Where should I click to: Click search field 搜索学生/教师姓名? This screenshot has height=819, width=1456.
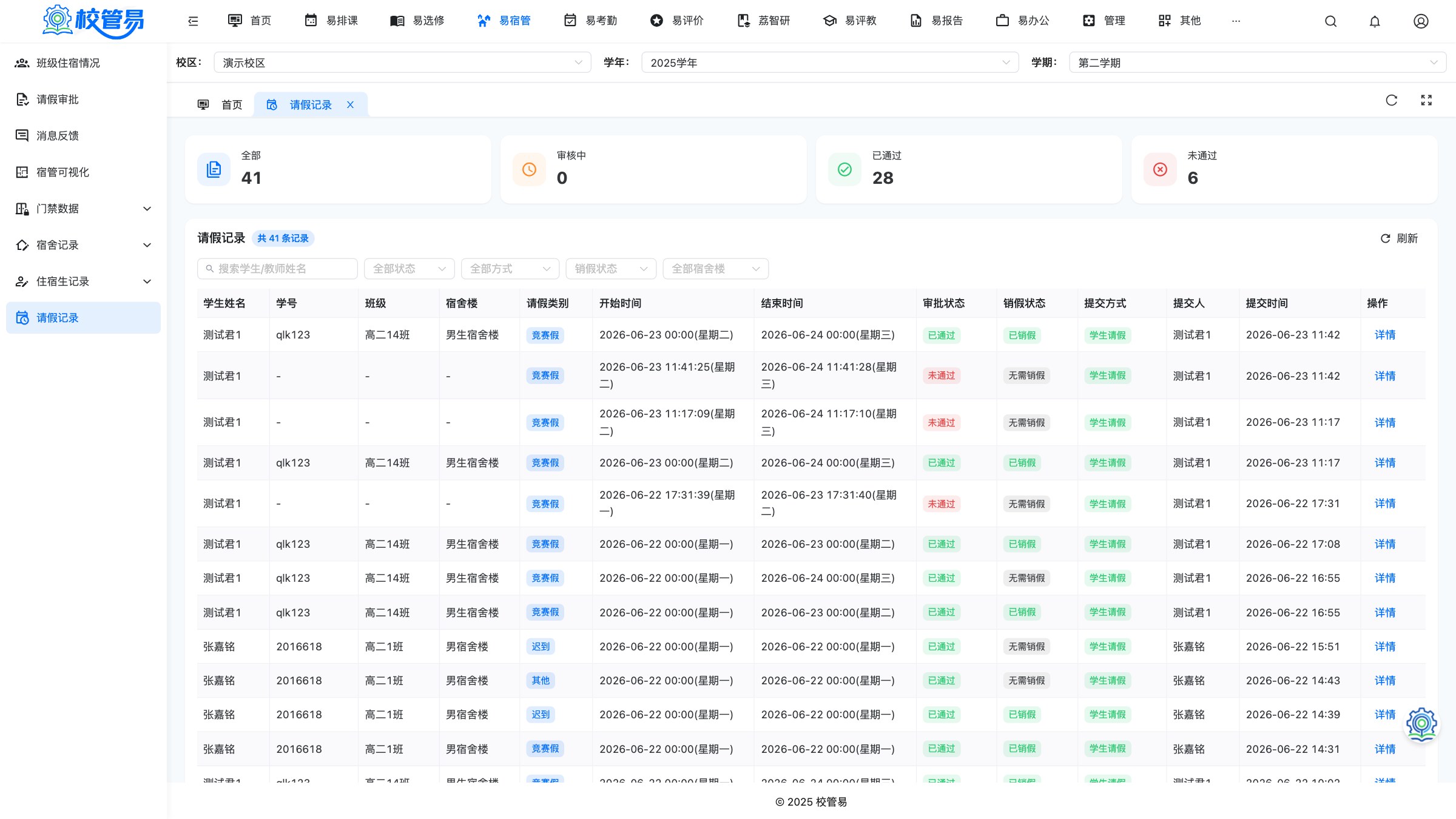(277, 269)
